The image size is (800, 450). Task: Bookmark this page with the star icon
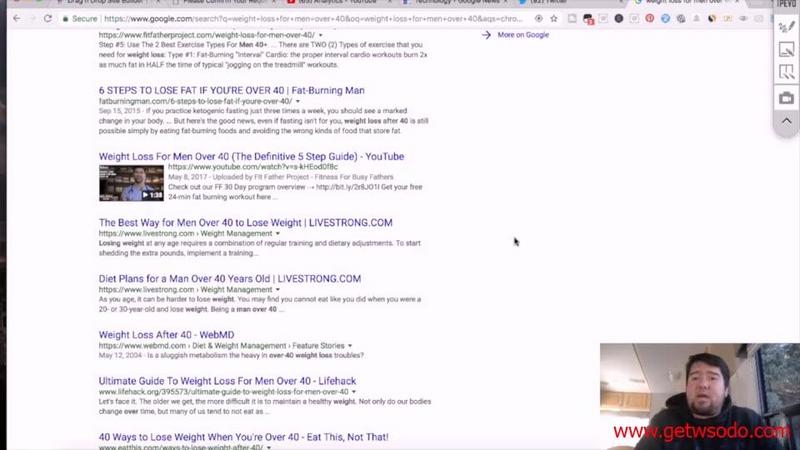[554, 19]
